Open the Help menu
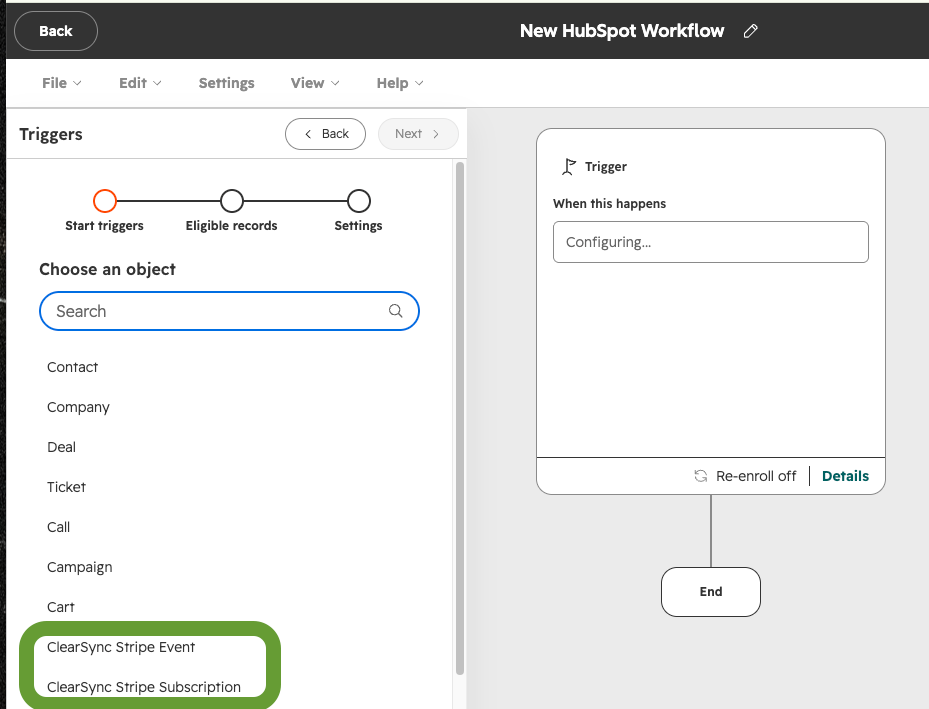 [400, 83]
